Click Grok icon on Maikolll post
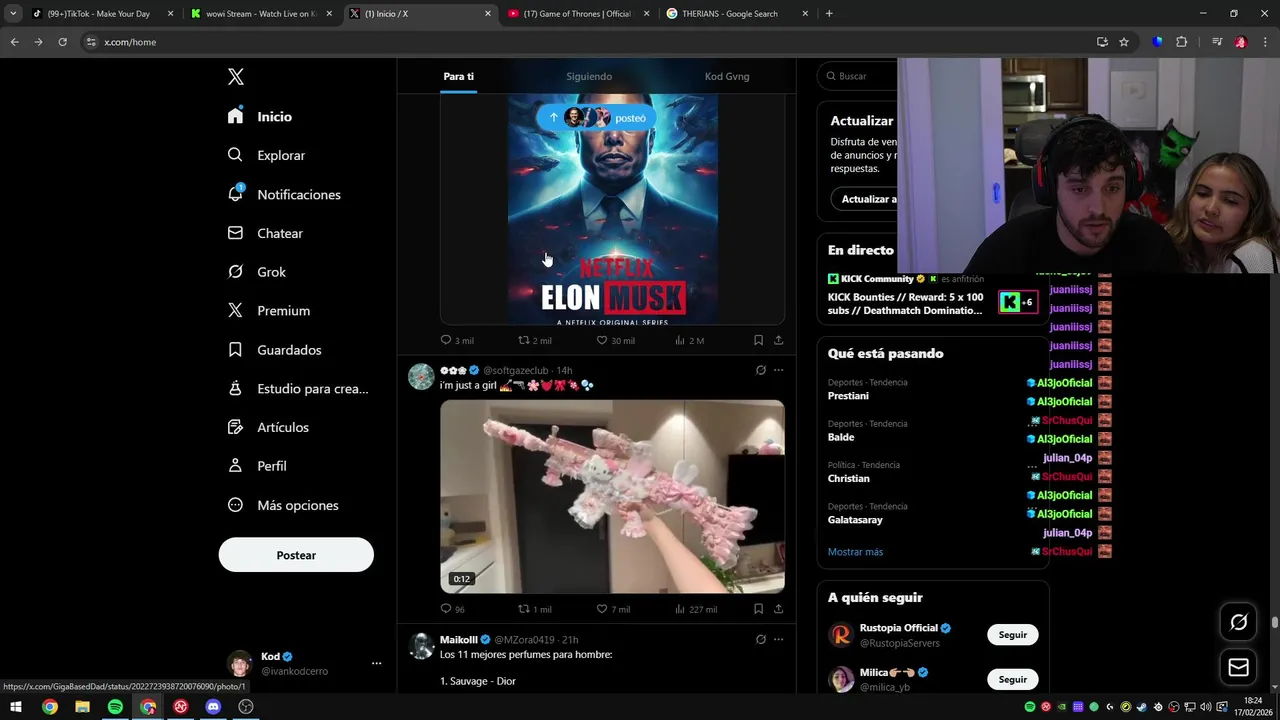This screenshot has width=1280, height=720. (760, 639)
